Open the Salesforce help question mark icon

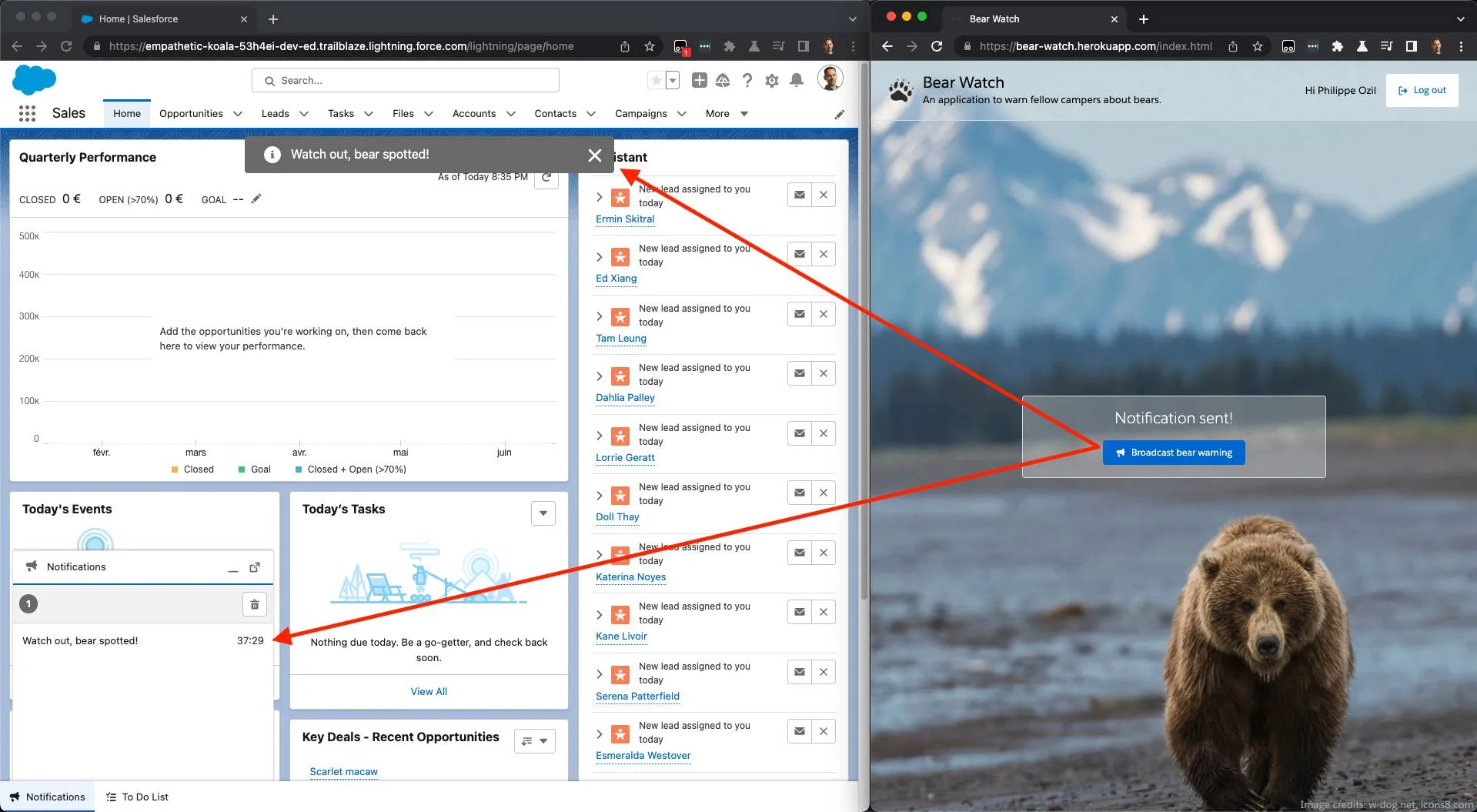pyautogui.click(x=747, y=80)
